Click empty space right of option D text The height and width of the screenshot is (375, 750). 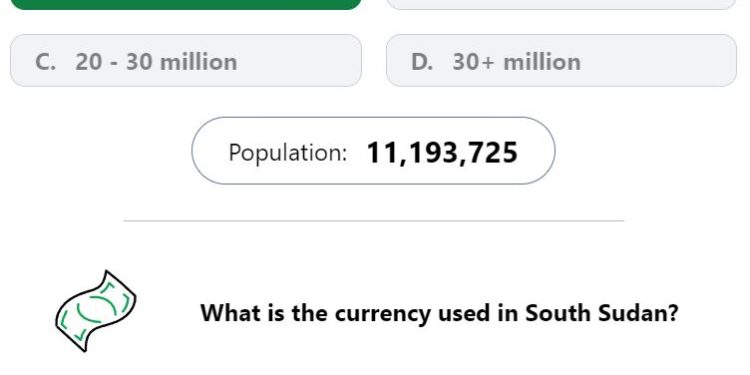[658, 60]
